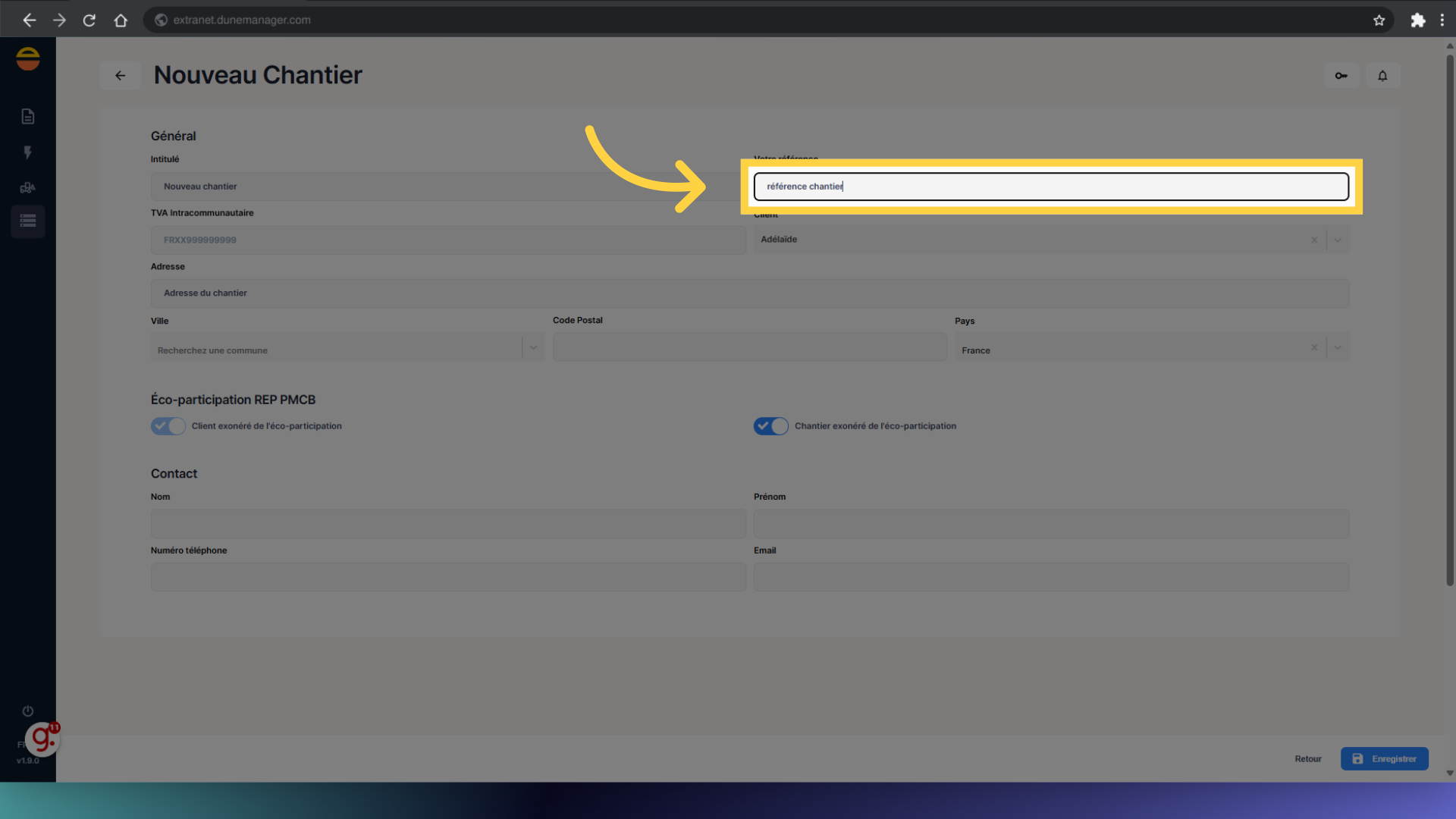
Task: Click the back arrow beside Nouveau Chantier
Action: pos(120,75)
